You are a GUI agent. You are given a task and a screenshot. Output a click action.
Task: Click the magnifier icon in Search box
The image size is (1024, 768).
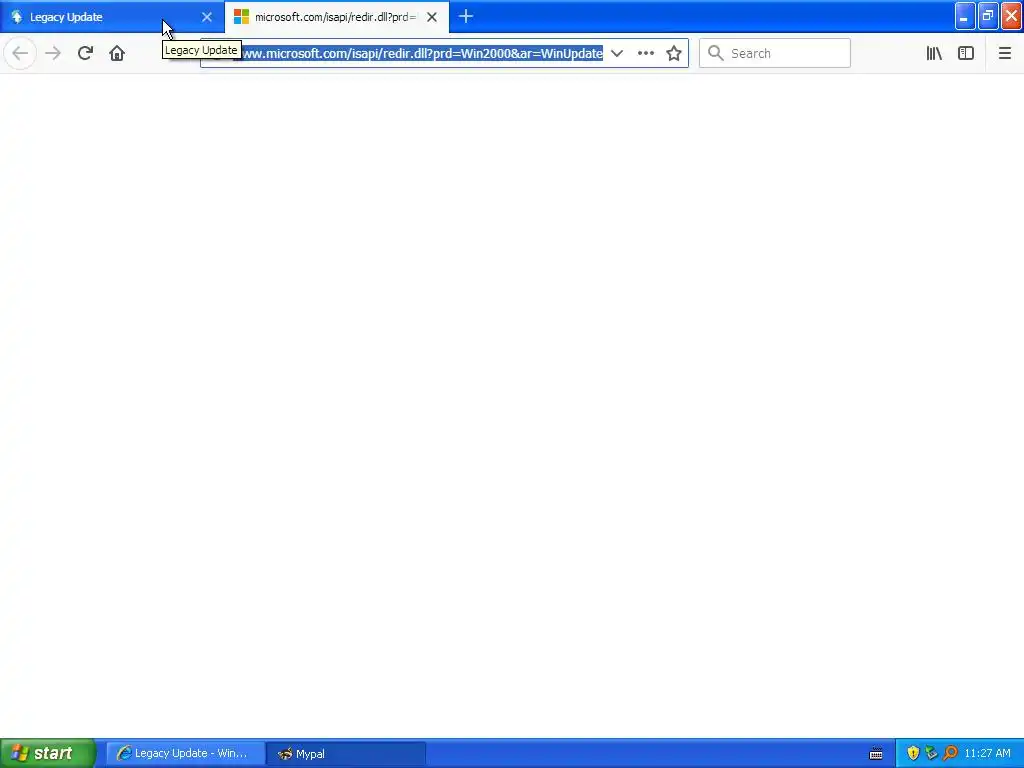716,53
